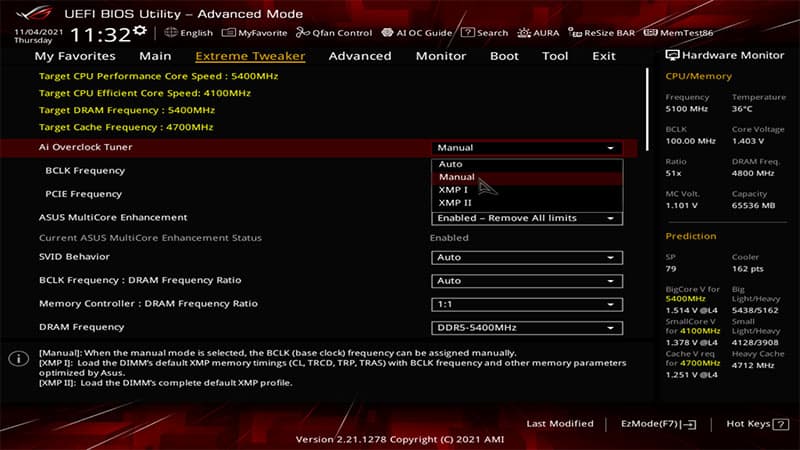This screenshot has width=800, height=450.
Task: Select the Extreme Tweaker tab
Action: click(x=250, y=56)
